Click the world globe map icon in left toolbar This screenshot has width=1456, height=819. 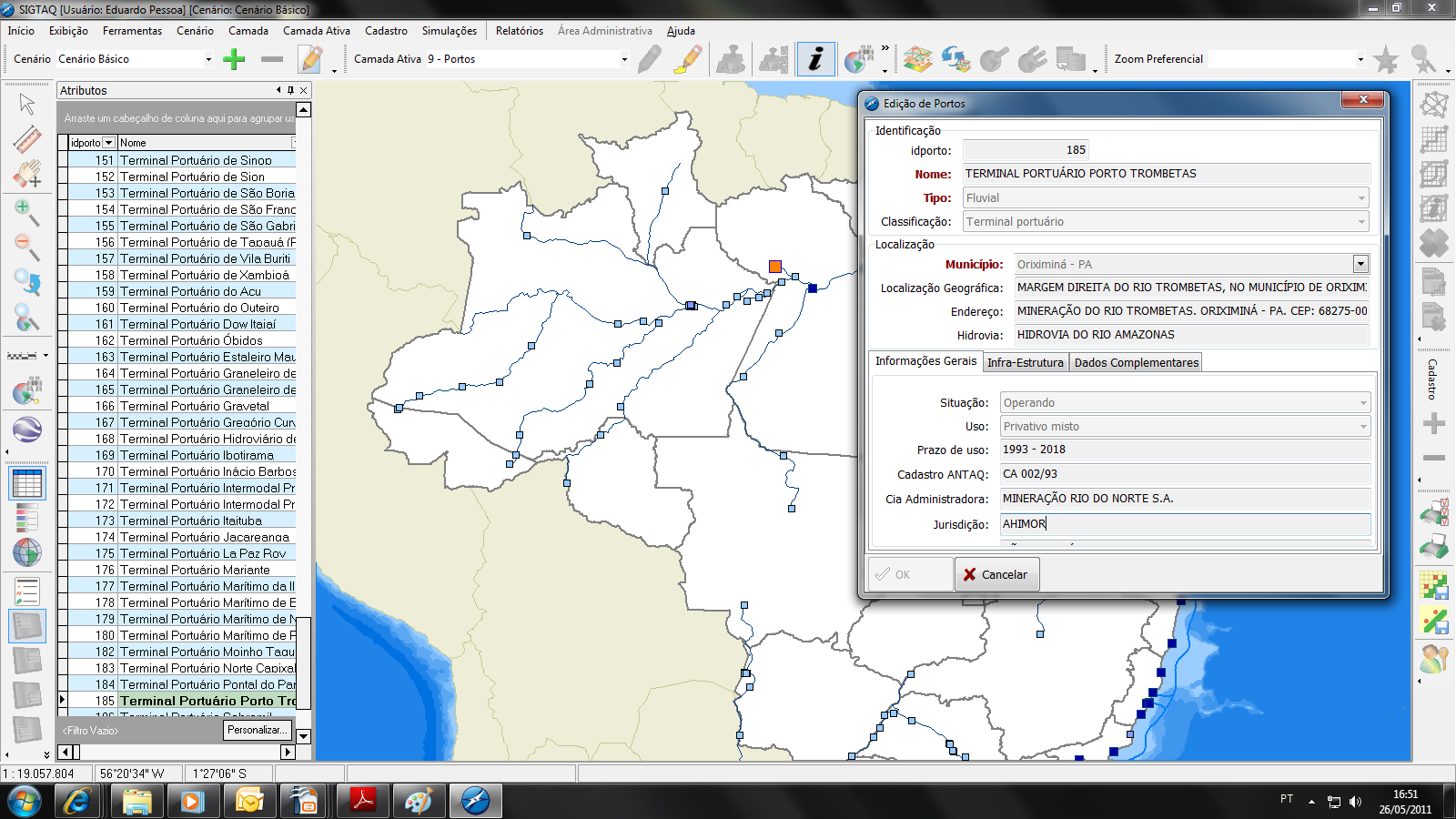coord(26,551)
